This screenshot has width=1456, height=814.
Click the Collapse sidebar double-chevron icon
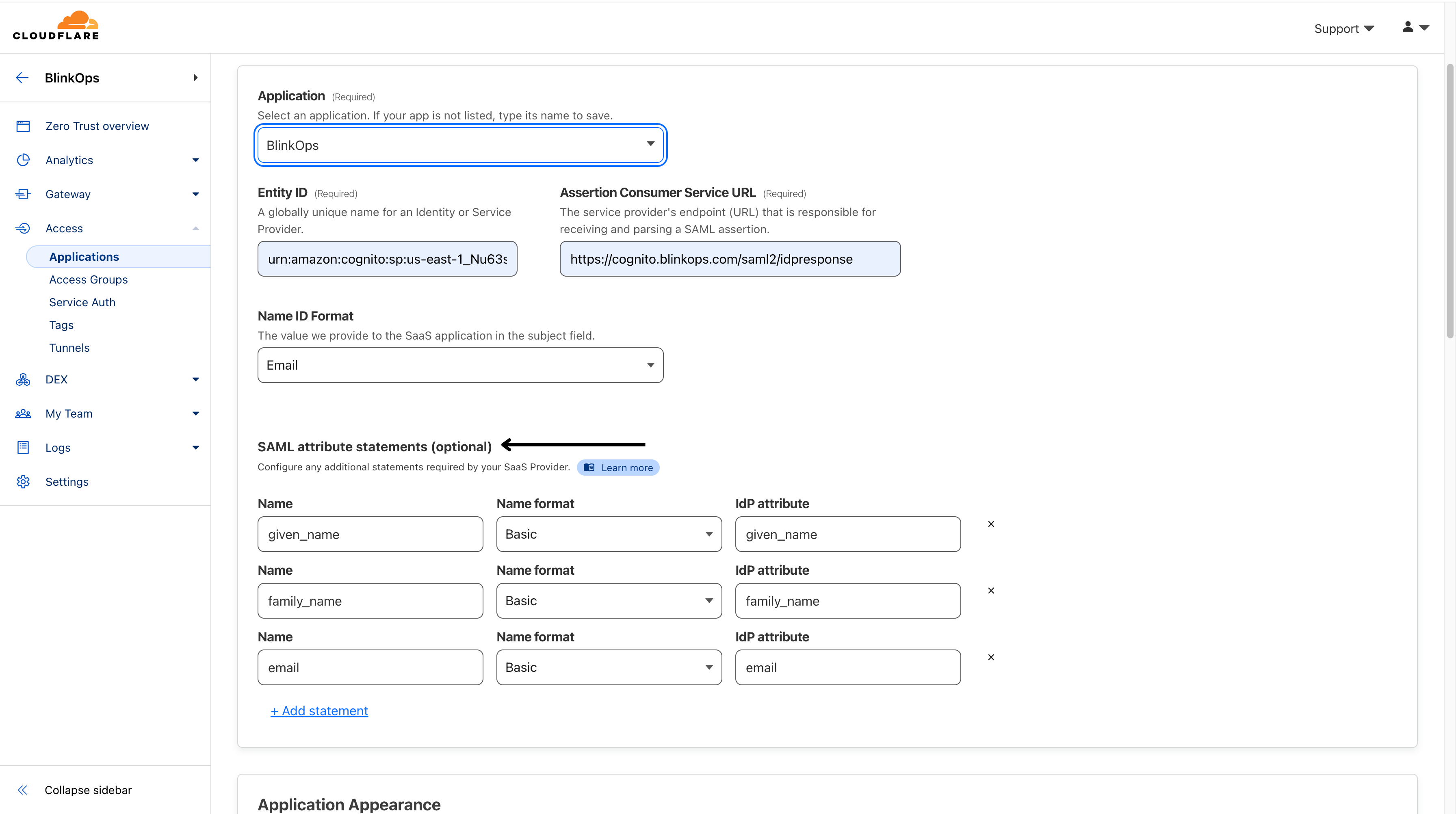point(23,790)
